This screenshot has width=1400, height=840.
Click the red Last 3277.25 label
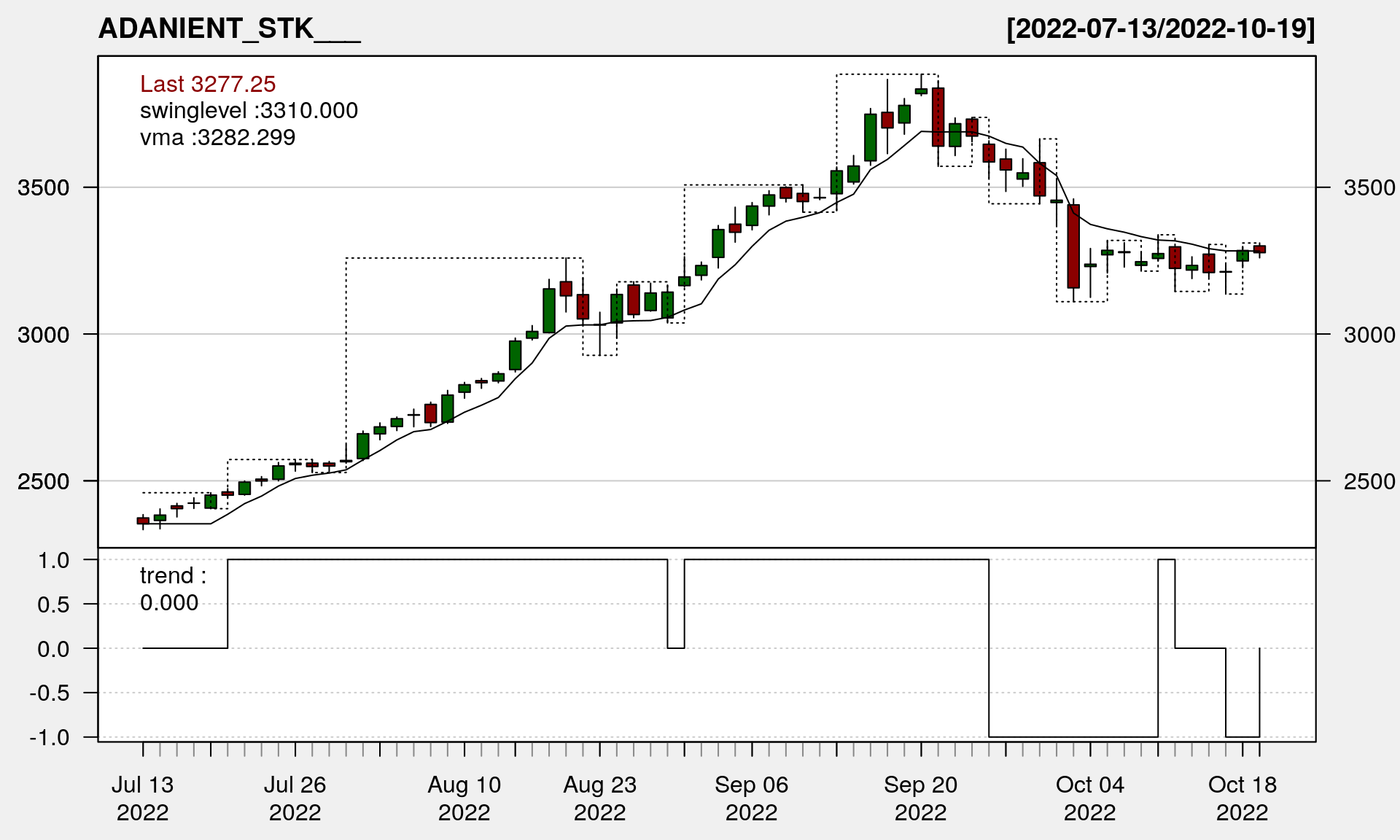click(208, 84)
